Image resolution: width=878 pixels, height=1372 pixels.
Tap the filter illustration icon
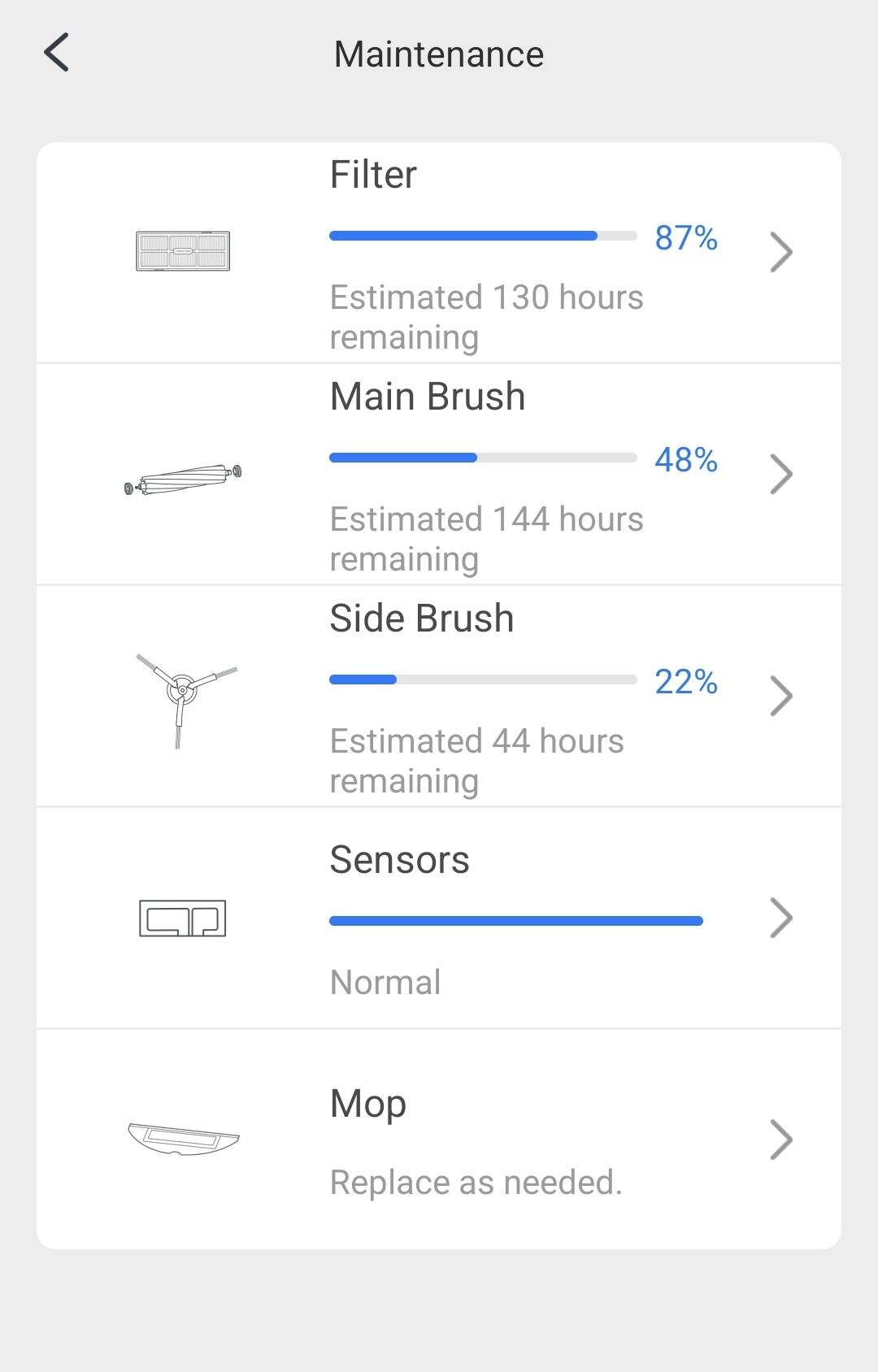point(183,250)
